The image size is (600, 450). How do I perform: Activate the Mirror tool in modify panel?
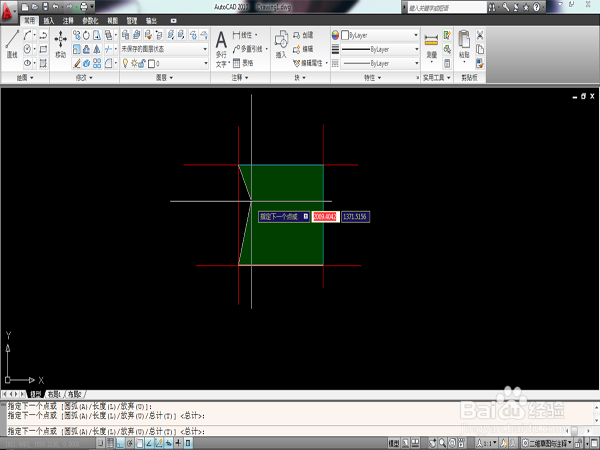tap(97, 49)
